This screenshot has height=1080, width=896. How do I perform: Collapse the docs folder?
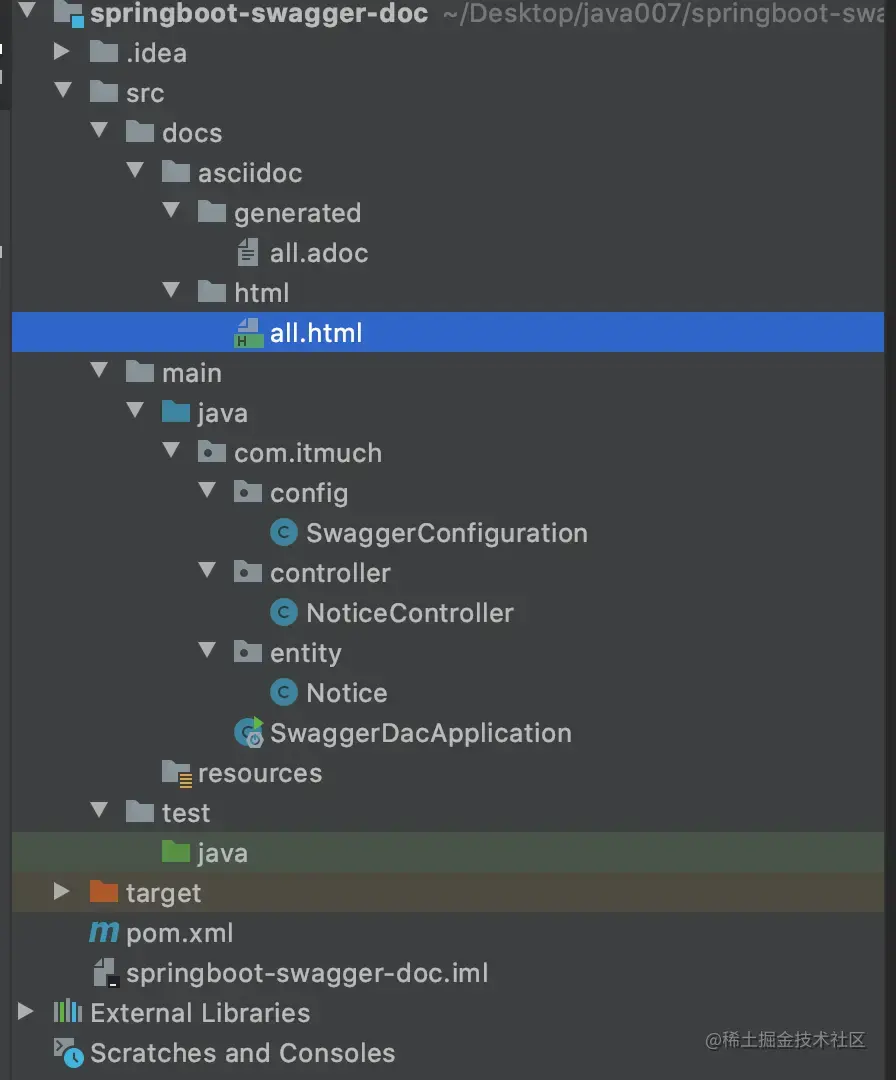(x=99, y=132)
